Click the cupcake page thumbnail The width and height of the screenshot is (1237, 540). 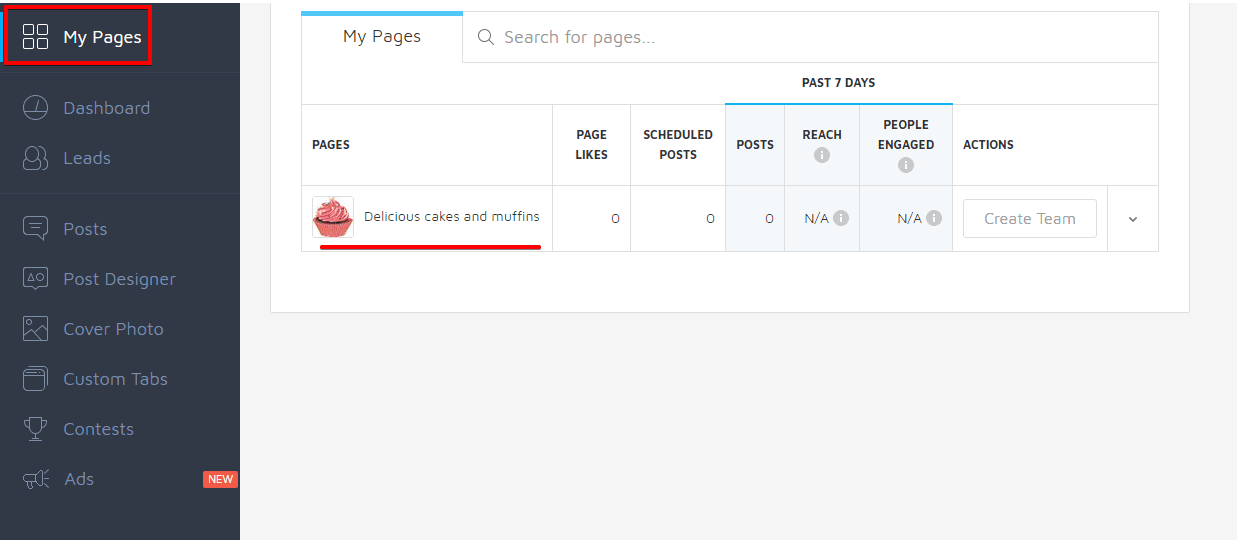coord(333,217)
